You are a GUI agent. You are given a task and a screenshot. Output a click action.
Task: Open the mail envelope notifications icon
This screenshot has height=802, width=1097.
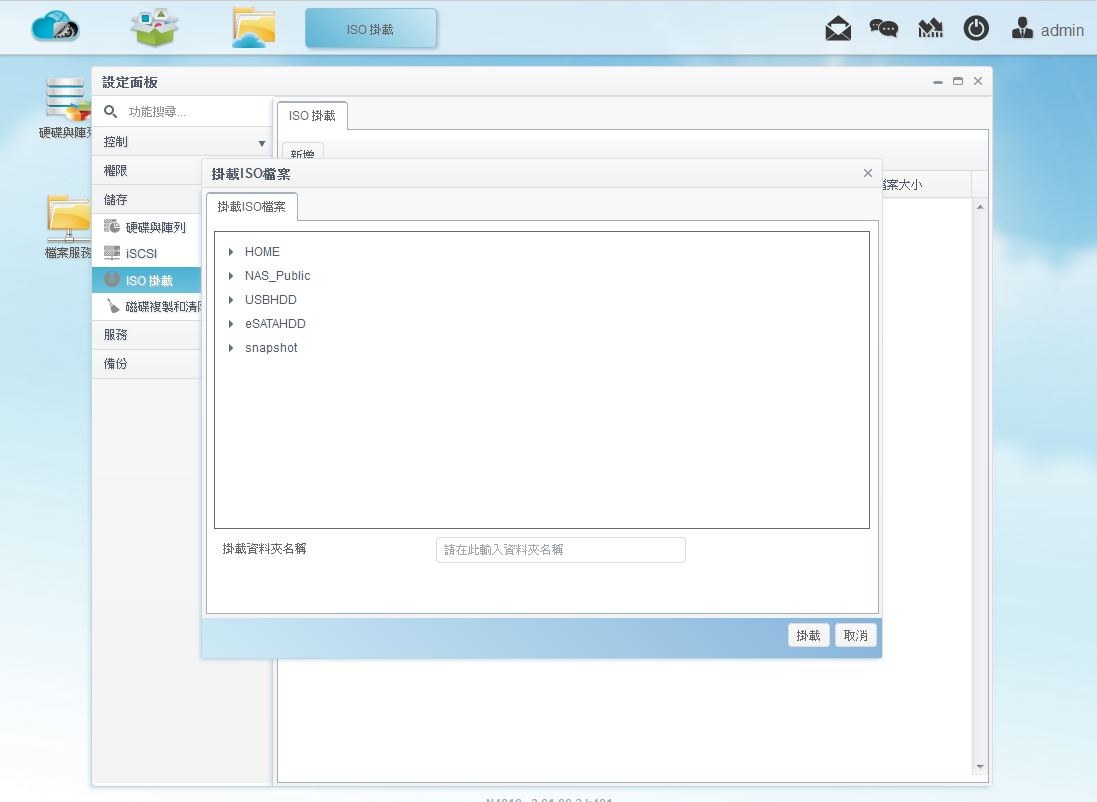tap(837, 29)
